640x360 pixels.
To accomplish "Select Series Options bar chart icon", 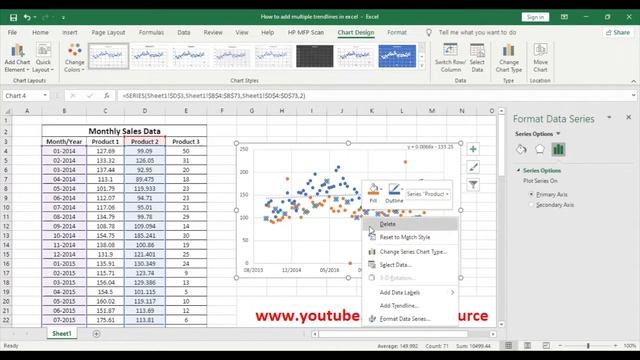I will [558, 149].
